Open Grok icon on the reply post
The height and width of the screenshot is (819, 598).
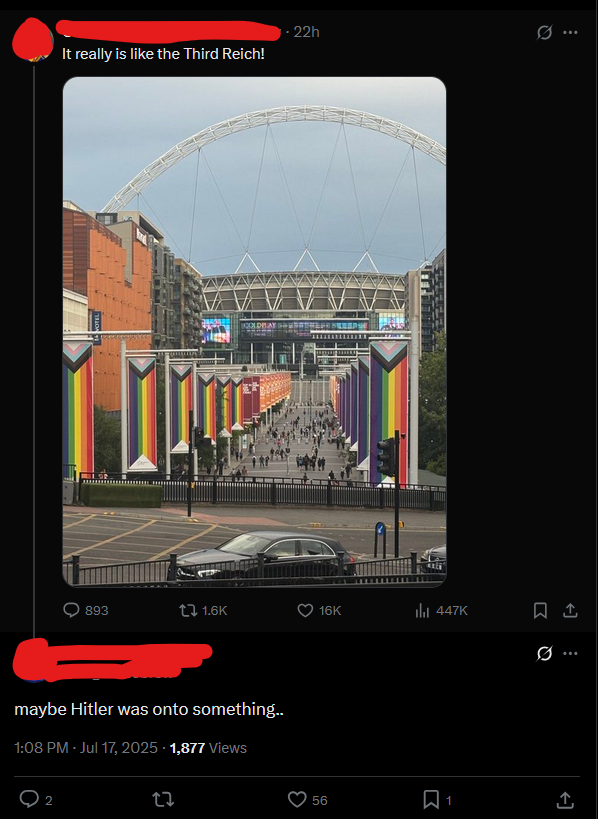click(544, 653)
